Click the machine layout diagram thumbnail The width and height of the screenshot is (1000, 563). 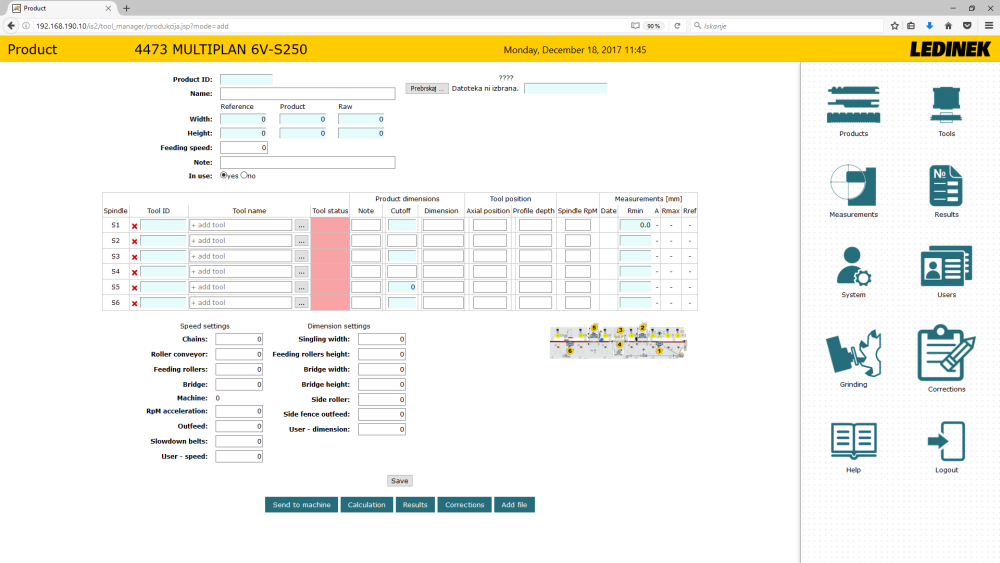[618, 341]
